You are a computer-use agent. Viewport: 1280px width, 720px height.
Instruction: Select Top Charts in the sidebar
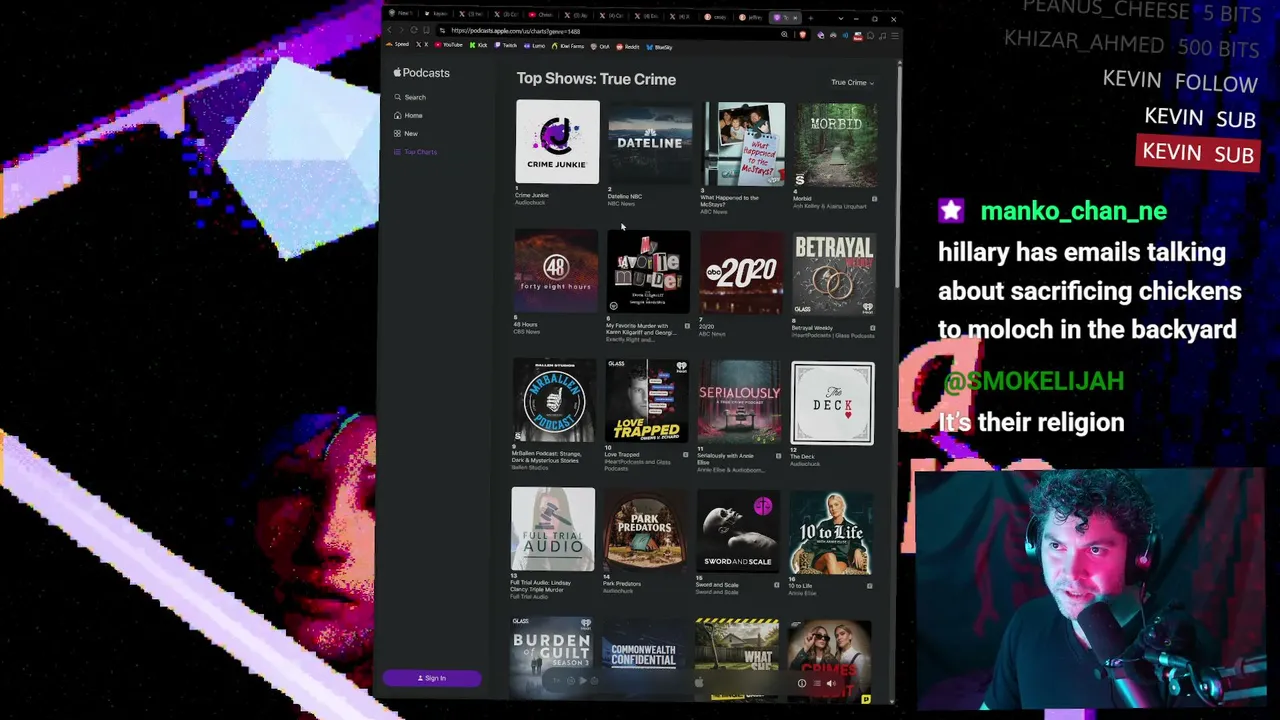point(416,152)
